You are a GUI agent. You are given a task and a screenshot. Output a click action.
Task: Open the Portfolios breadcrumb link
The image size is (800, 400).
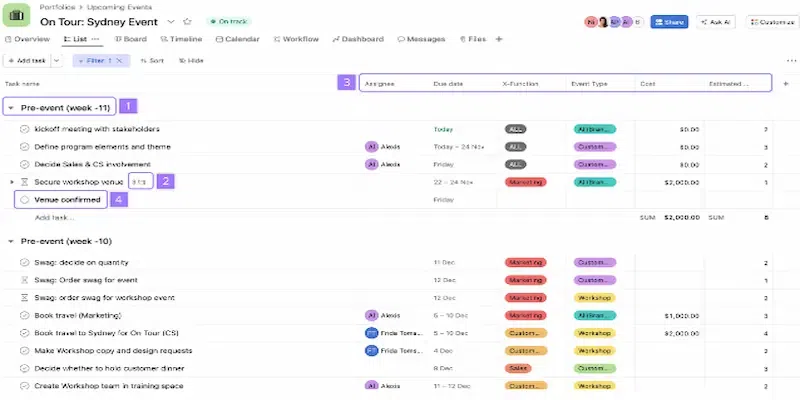(57, 7)
